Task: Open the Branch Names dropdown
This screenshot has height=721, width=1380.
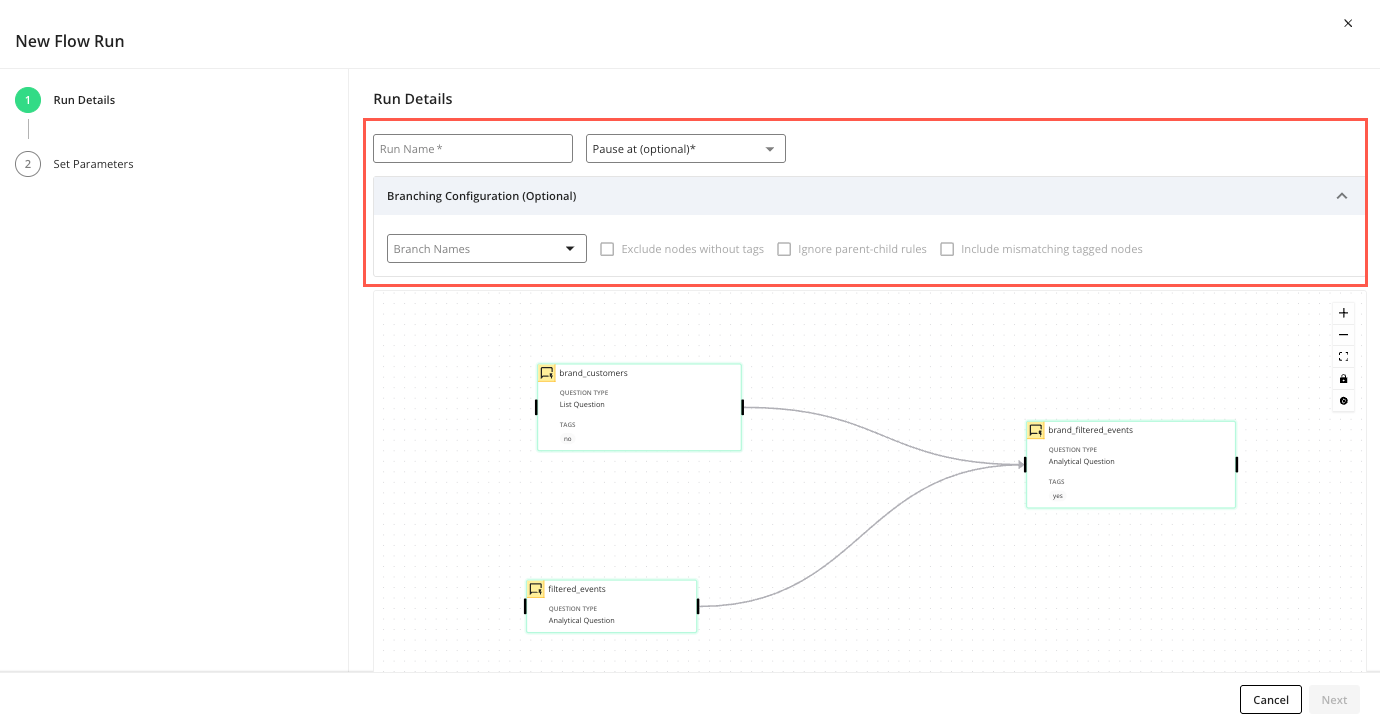Action: point(486,248)
